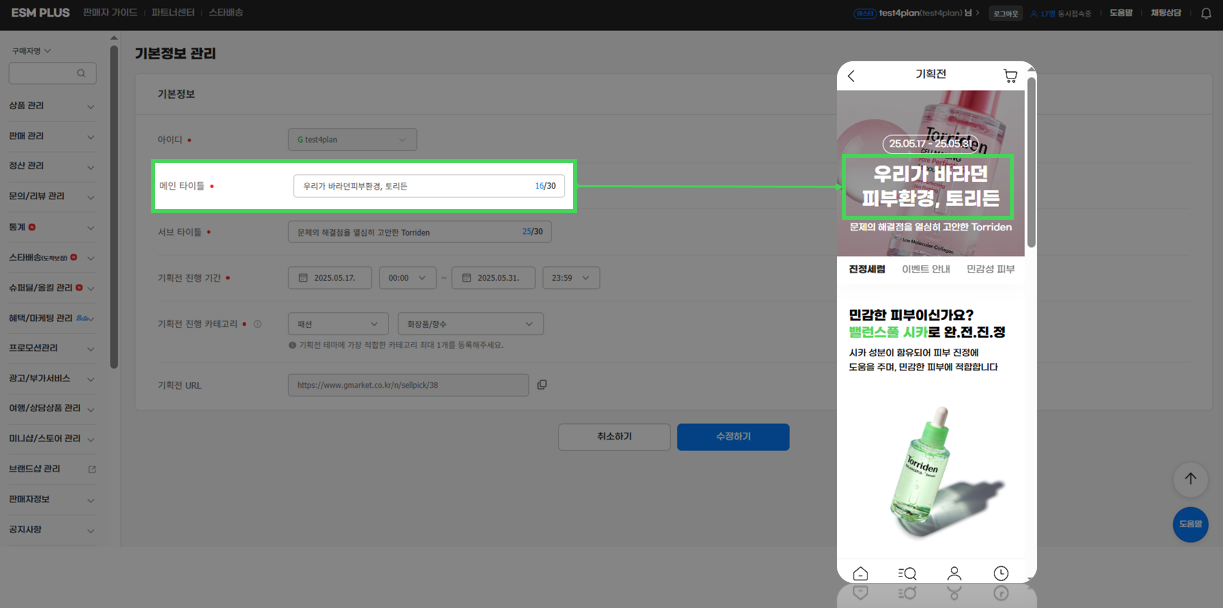Expand the 문의/리뷰 관리 sidebar menu

point(53,197)
